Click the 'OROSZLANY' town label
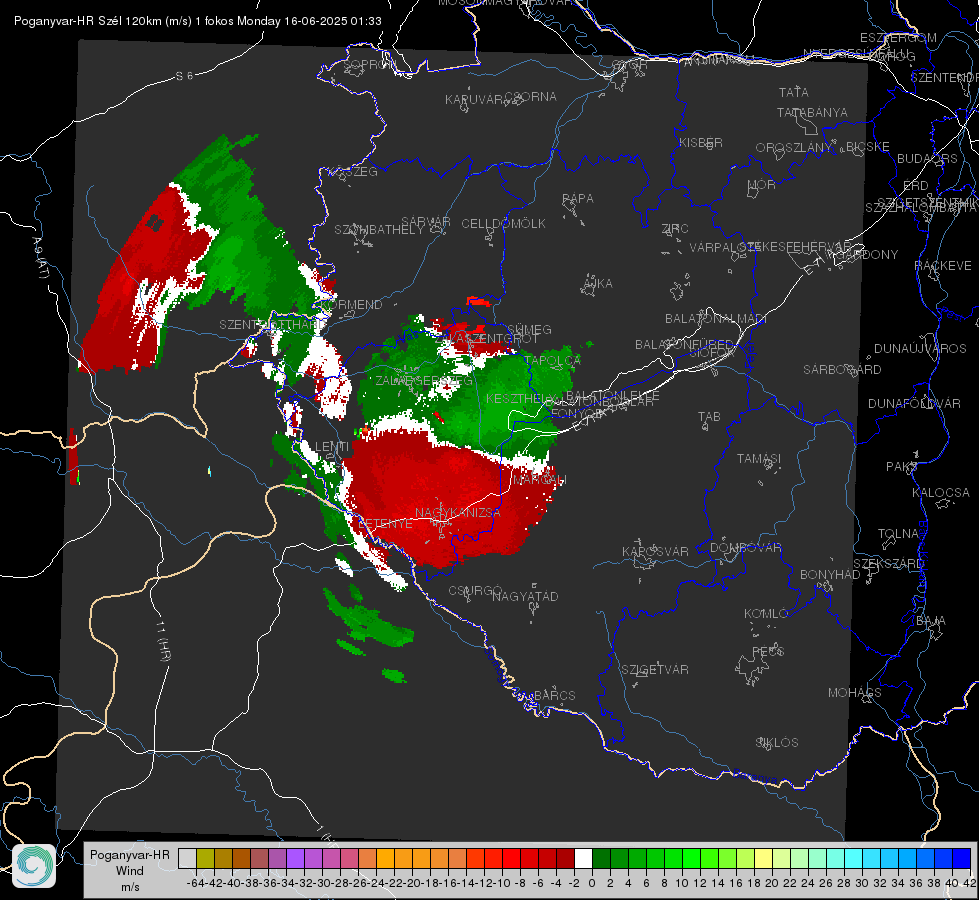Image resolution: width=979 pixels, height=900 pixels. point(794,148)
